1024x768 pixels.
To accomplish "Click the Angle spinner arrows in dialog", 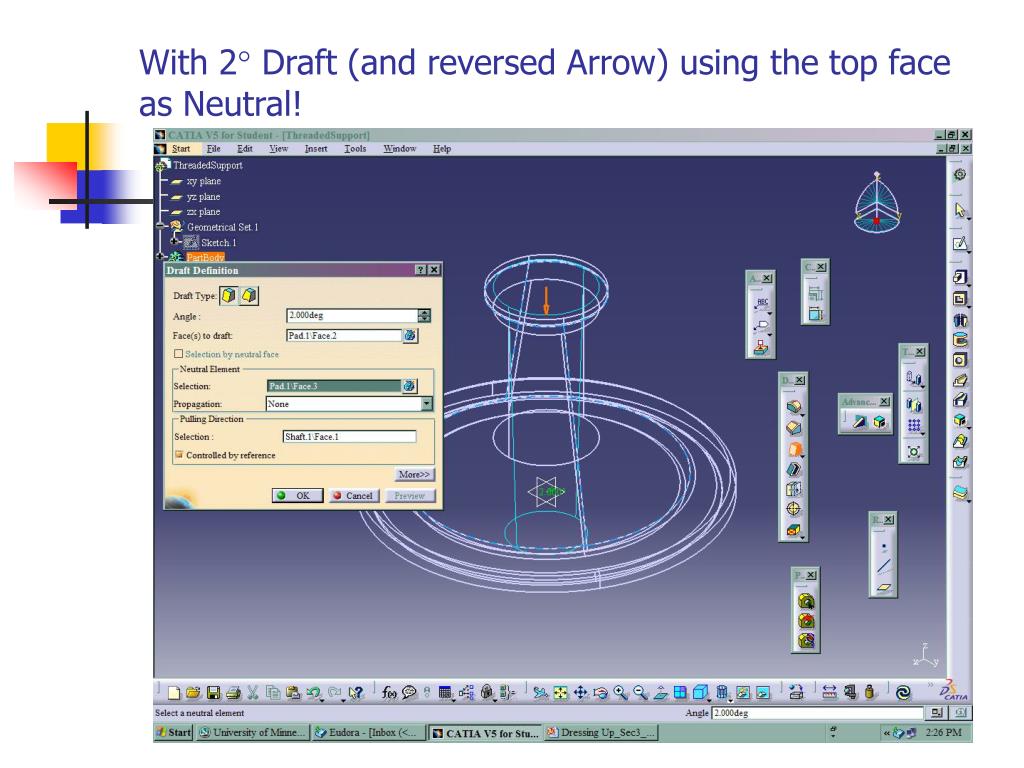I will tap(424, 315).
